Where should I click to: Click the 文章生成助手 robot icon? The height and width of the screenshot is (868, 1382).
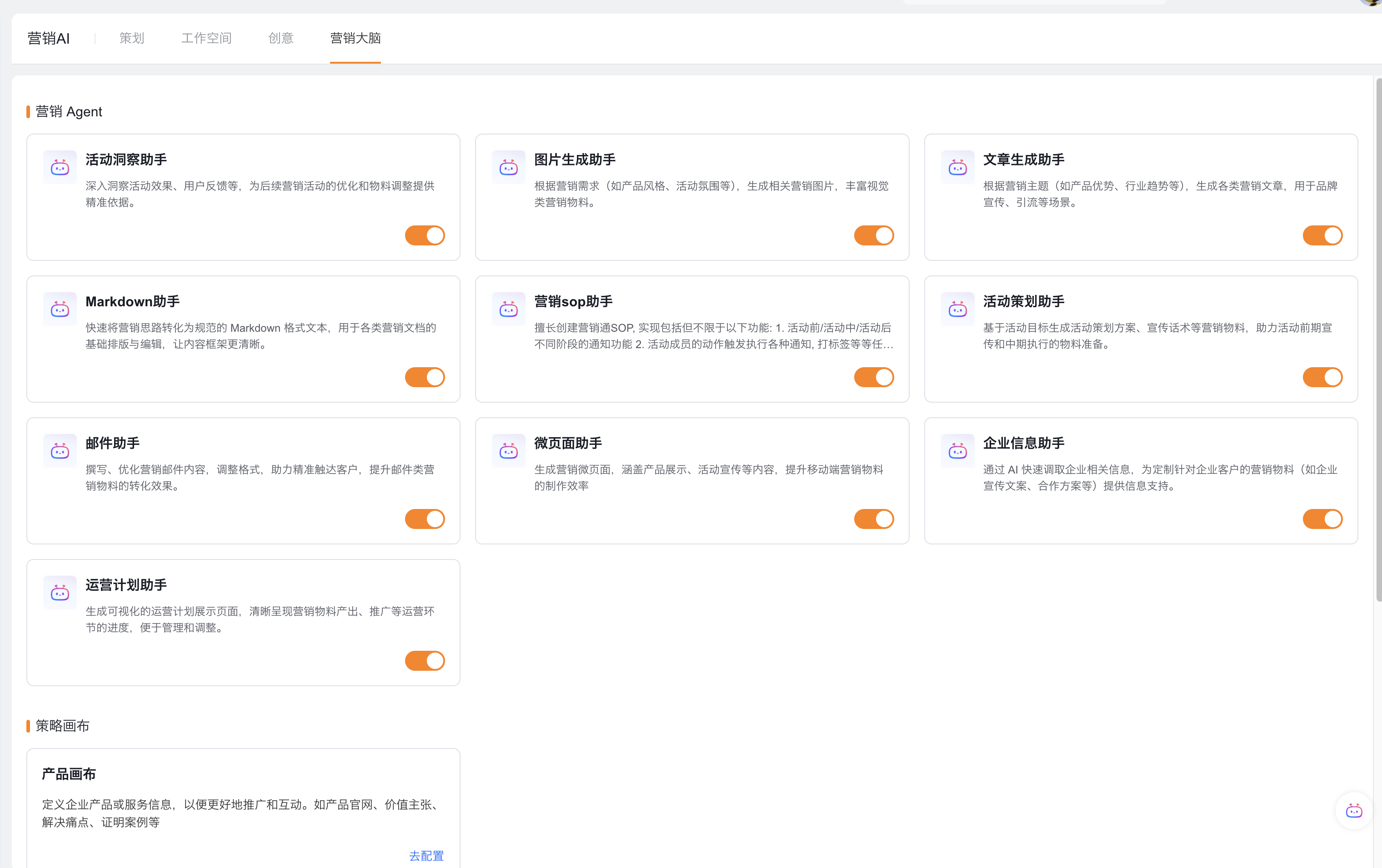pos(957,168)
